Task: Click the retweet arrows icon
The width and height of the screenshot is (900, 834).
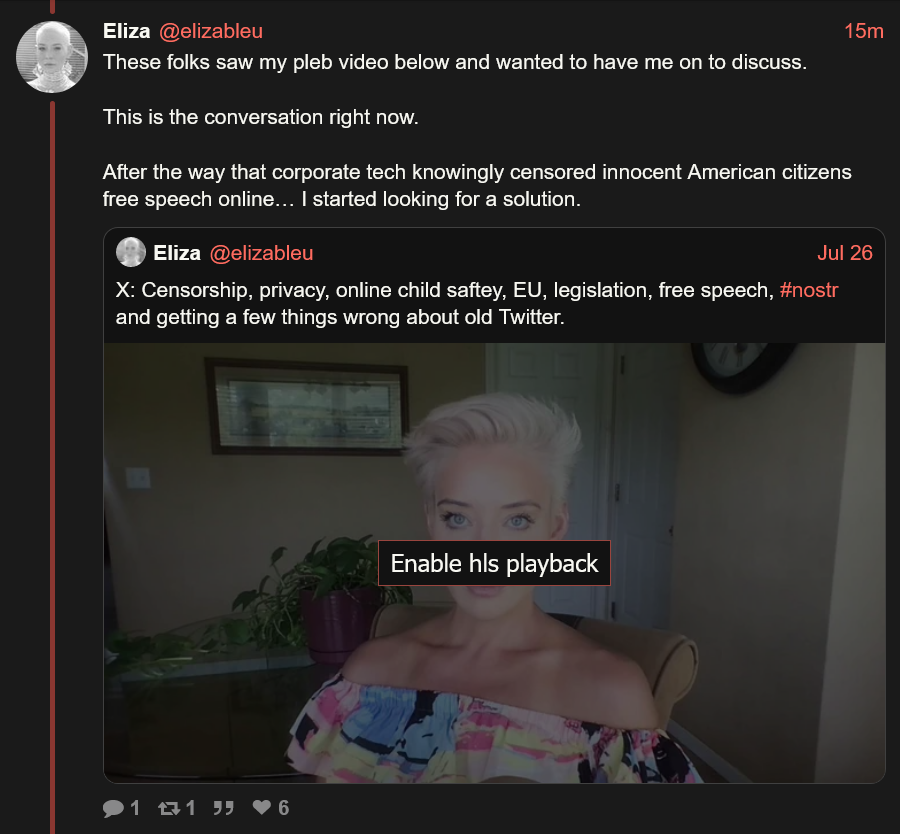Action: 169,808
